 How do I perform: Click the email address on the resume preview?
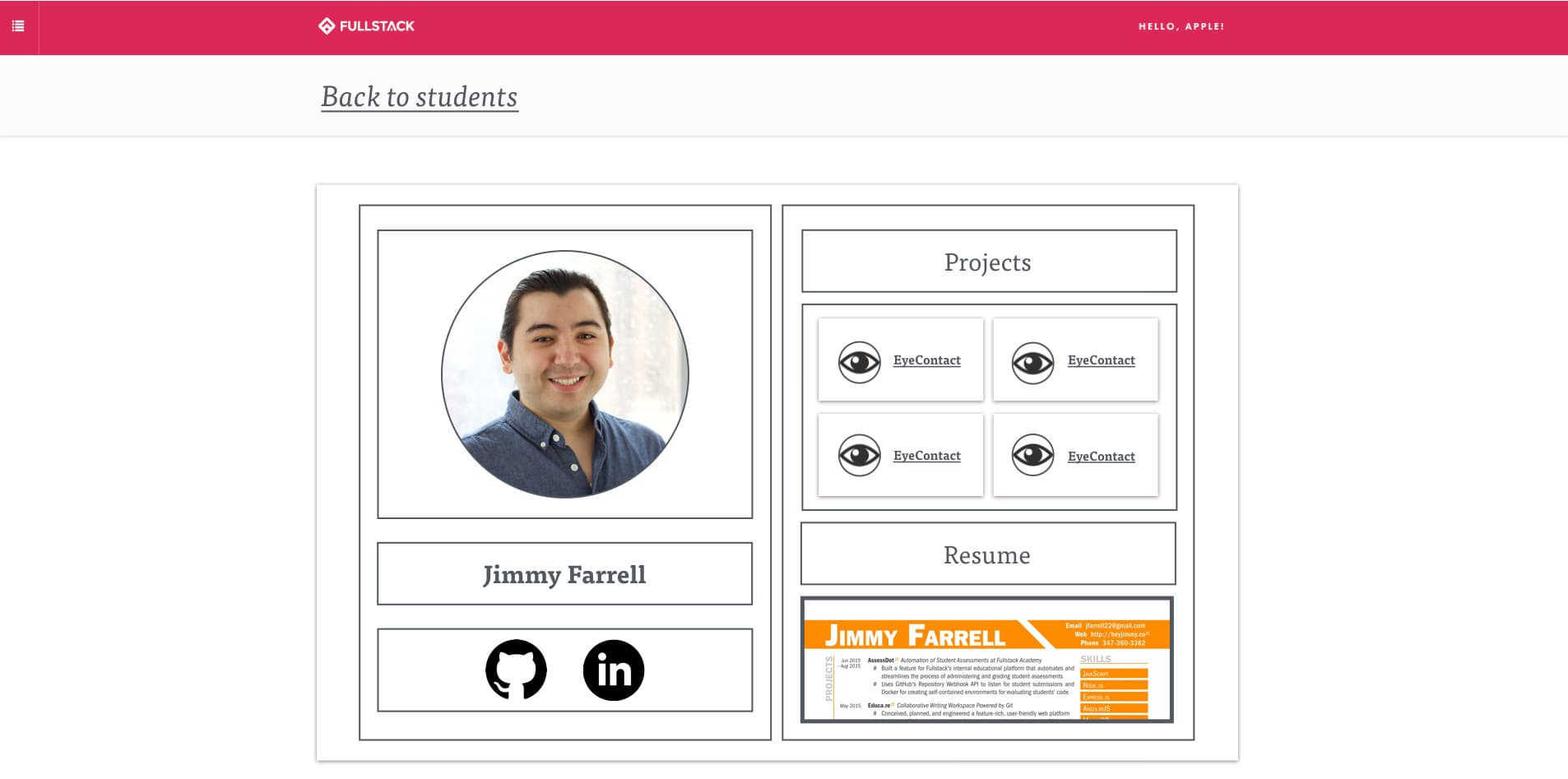1115,625
